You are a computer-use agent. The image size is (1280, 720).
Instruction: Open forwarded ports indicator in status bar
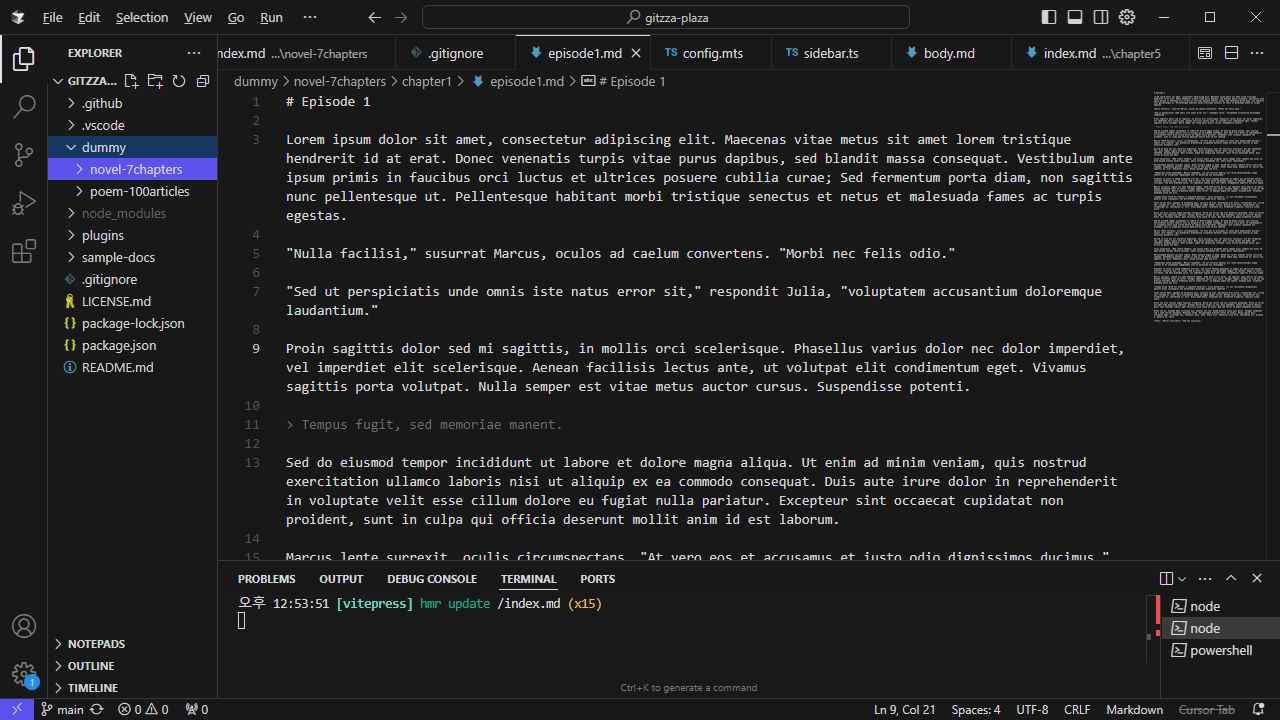point(197,709)
